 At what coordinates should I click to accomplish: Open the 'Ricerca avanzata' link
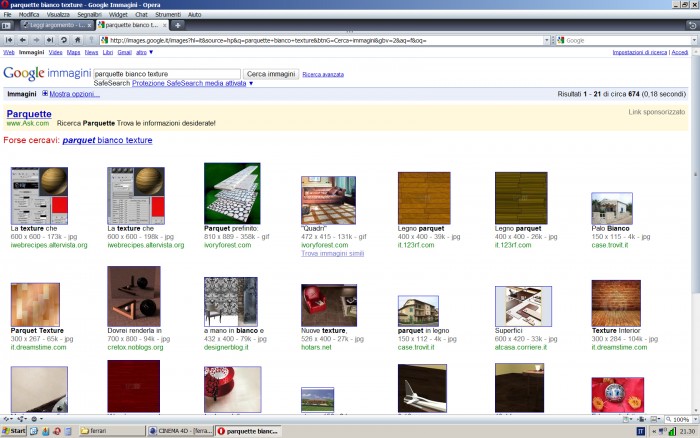coord(323,75)
